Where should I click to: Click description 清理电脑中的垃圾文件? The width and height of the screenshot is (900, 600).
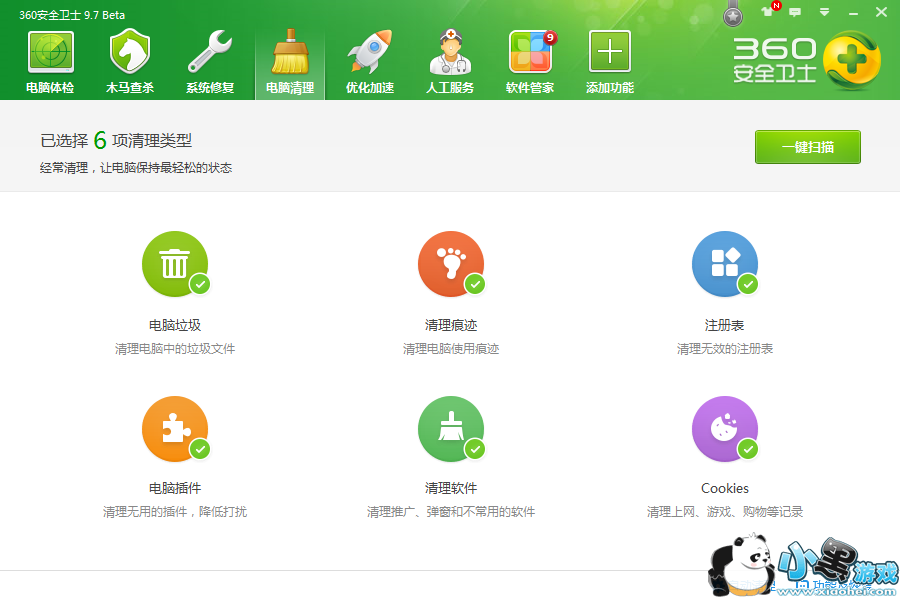pyautogui.click(x=175, y=349)
